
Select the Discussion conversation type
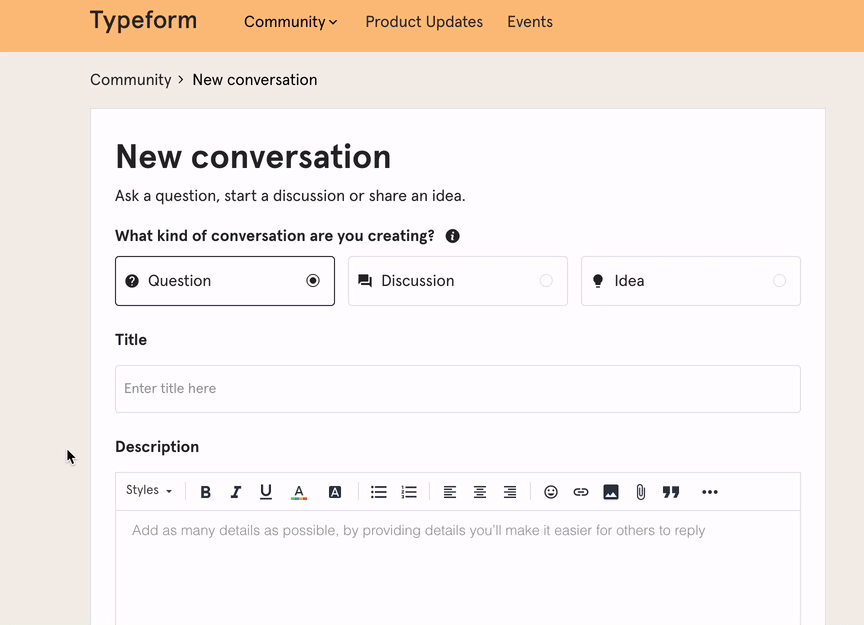pos(458,281)
